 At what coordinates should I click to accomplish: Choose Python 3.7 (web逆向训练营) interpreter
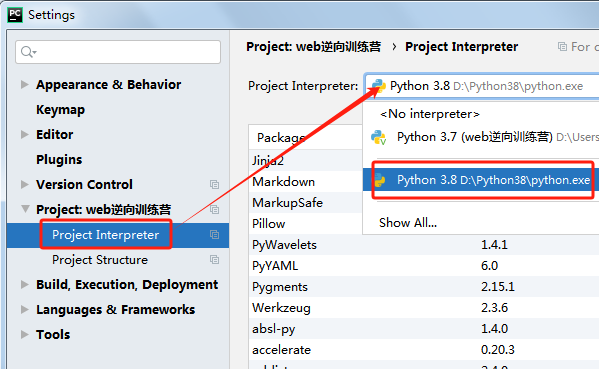click(x=481, y=137)
